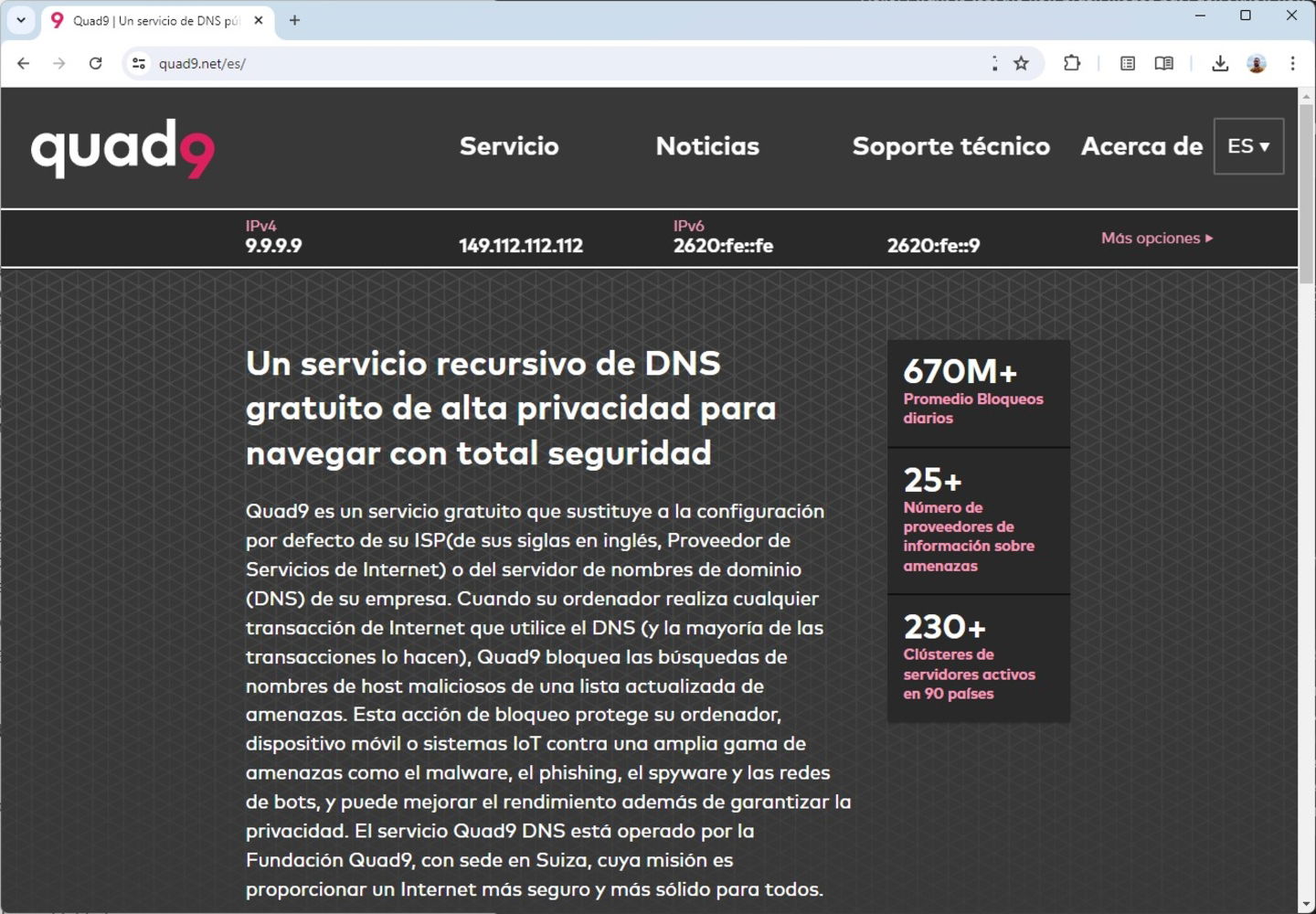Click the scrollbar up arrow
This screenshot has width=1316, height=914.
tap(1306, 96)
